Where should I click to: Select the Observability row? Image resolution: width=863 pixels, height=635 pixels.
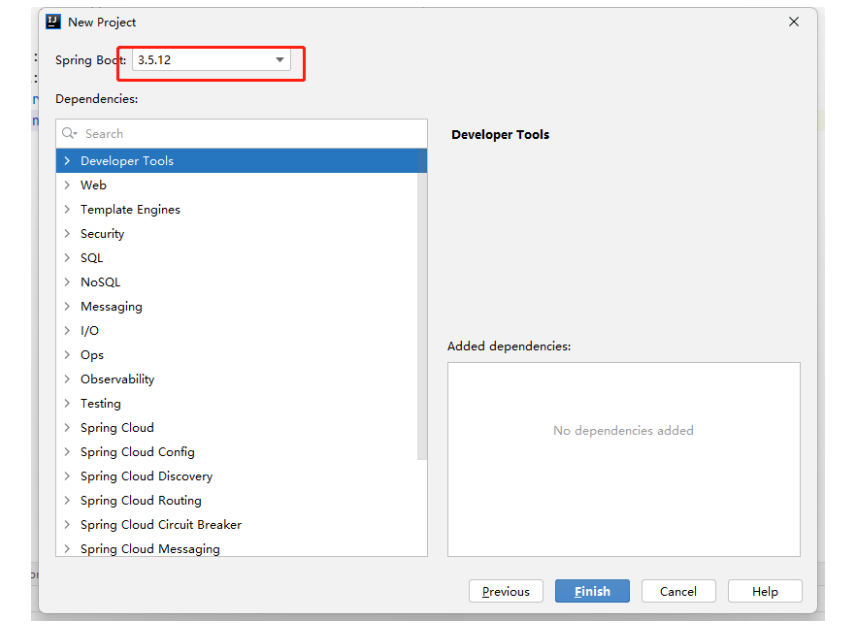[x=237, y=379]
